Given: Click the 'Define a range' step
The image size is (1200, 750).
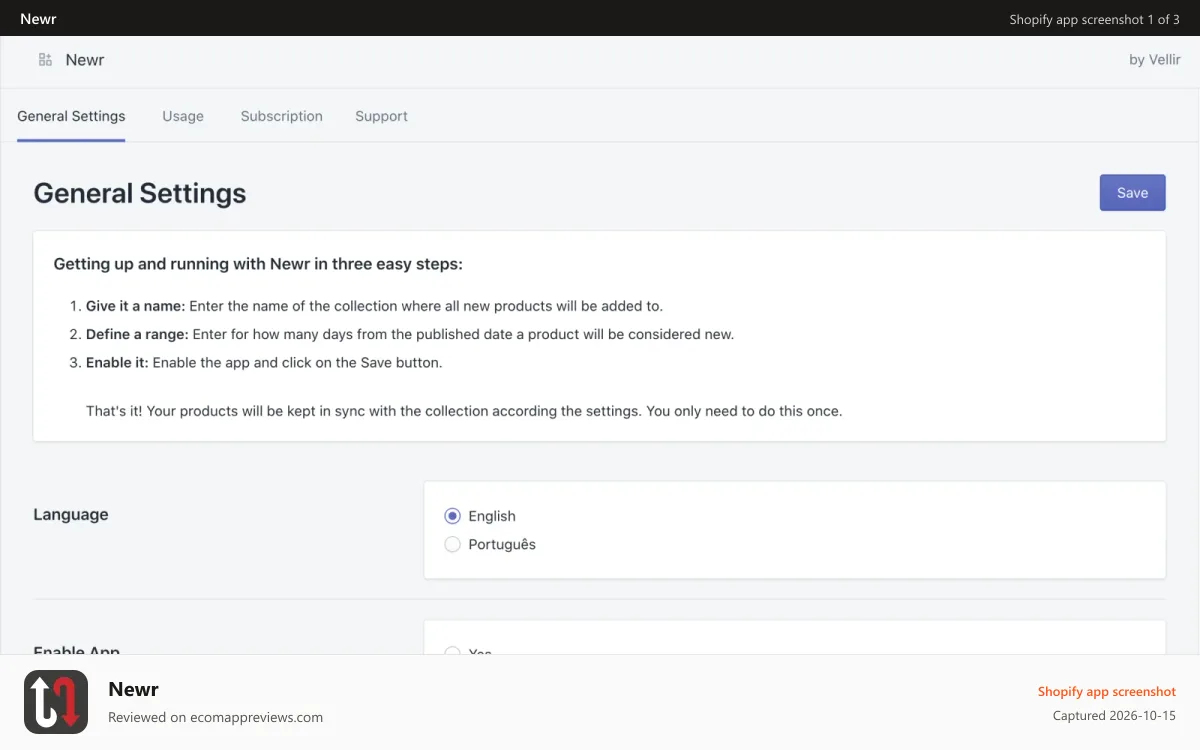Looking at the screenshot, I should [x=410, y=334].
